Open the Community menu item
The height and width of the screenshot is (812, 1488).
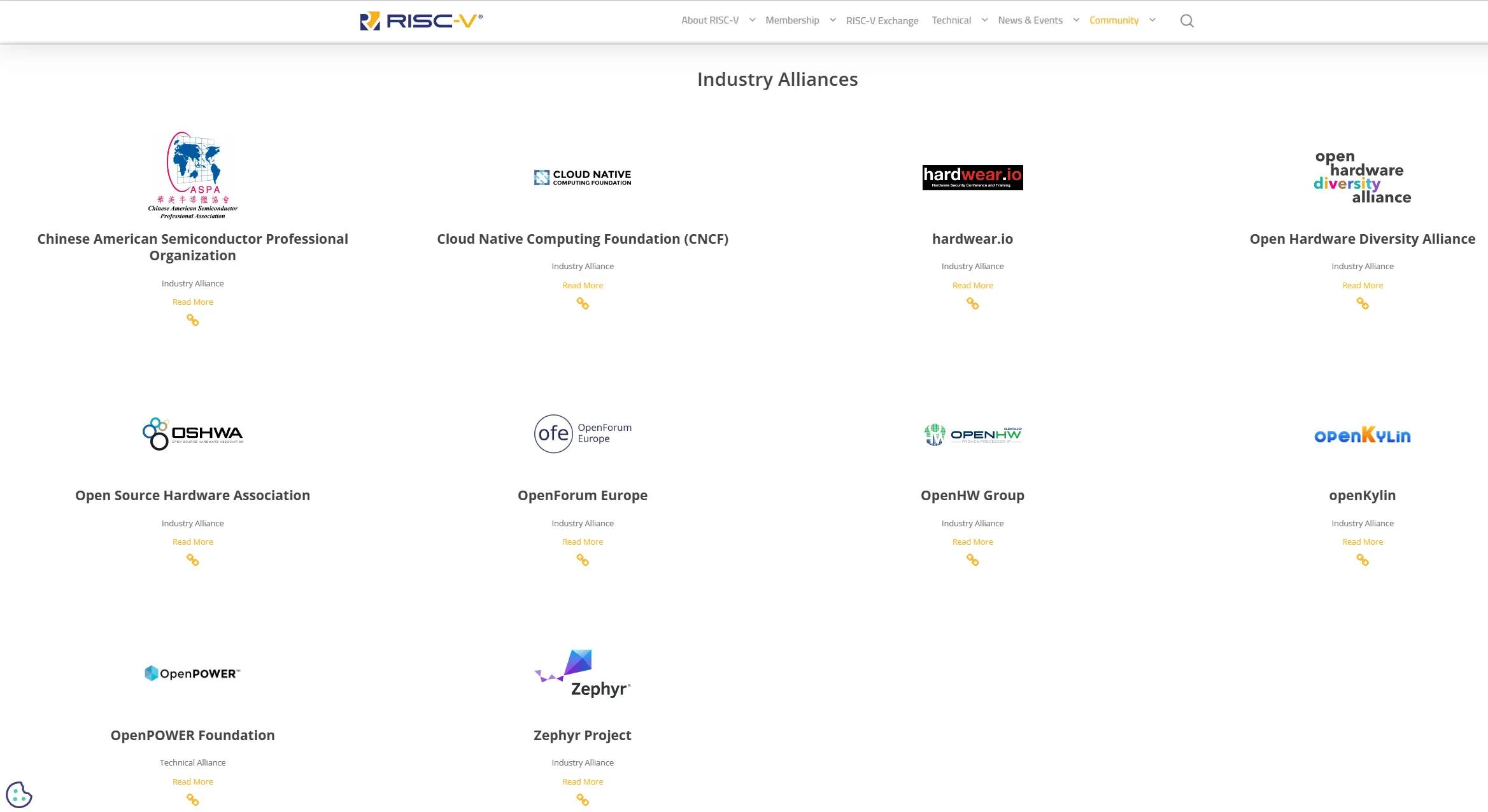pyautogui.click(x=1114, y=20)
